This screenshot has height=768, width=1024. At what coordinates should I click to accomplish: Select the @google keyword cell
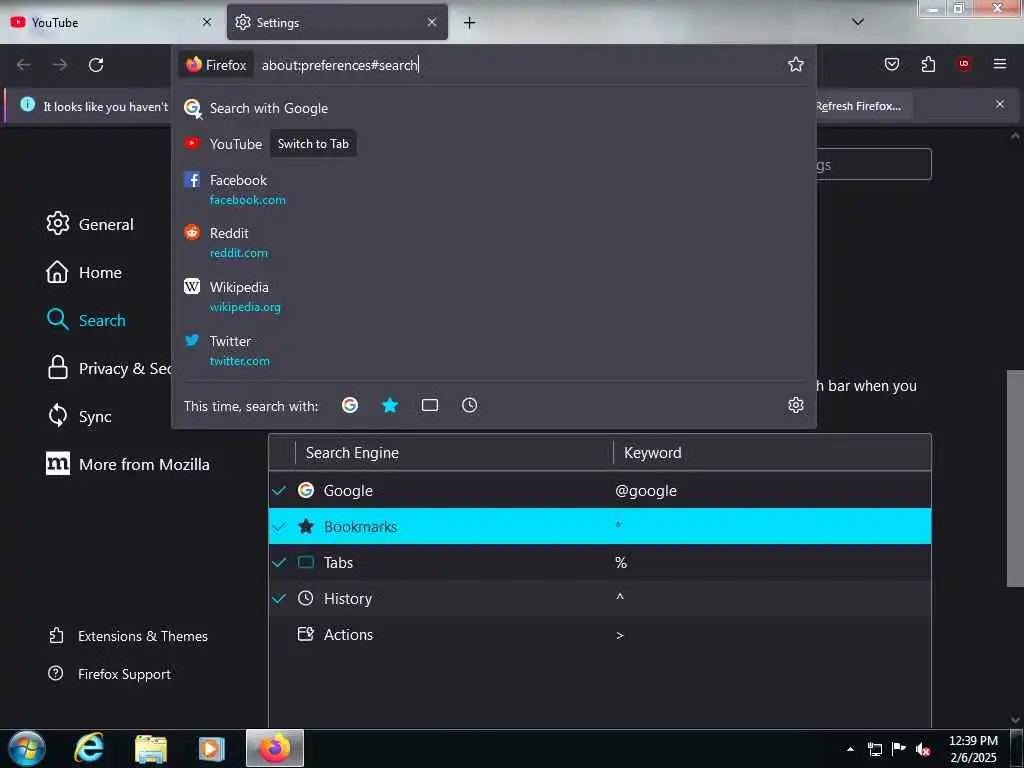[x=646, y=490]
